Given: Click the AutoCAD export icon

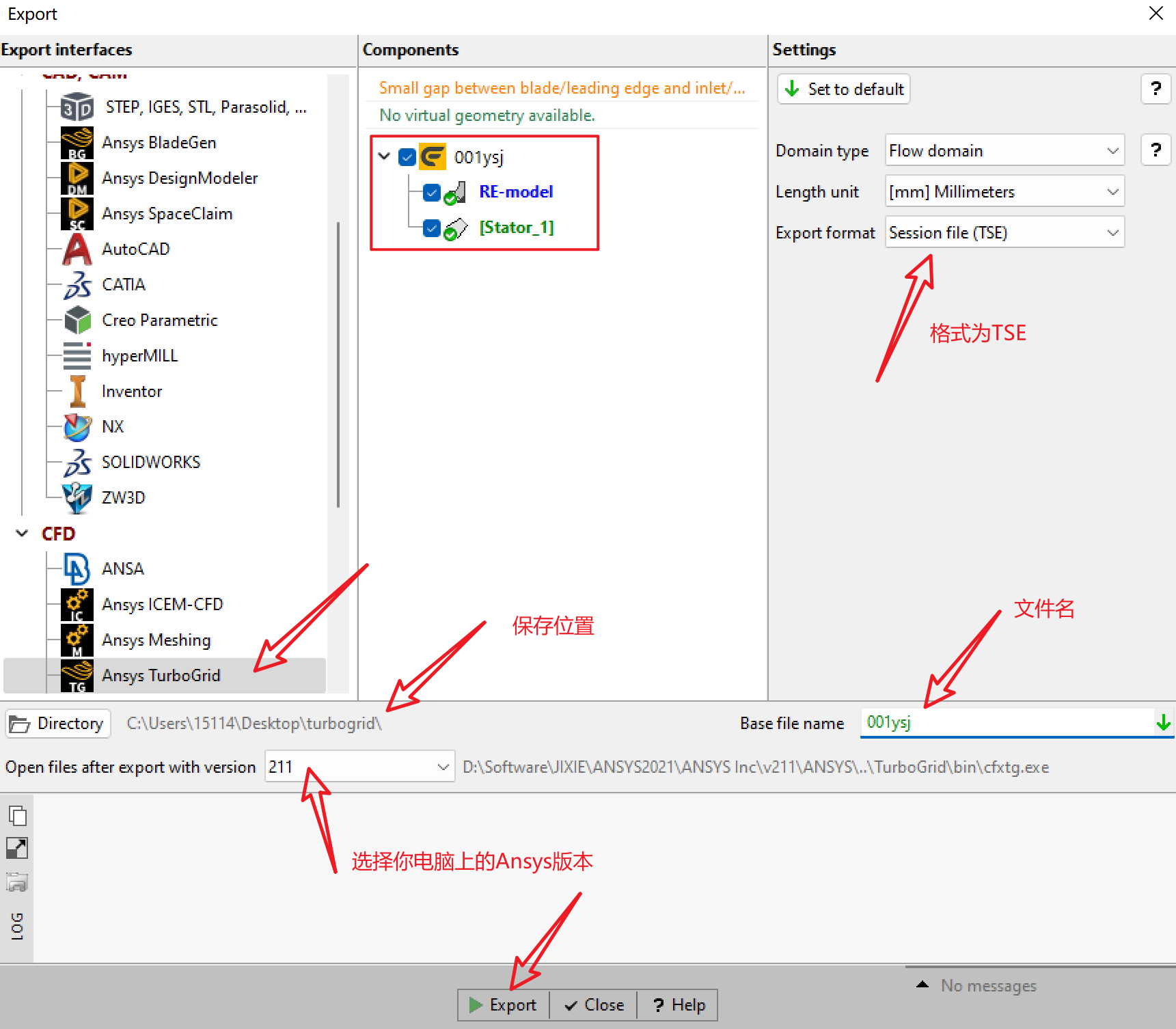Looking at the screenshot, I should pos(77,249).
